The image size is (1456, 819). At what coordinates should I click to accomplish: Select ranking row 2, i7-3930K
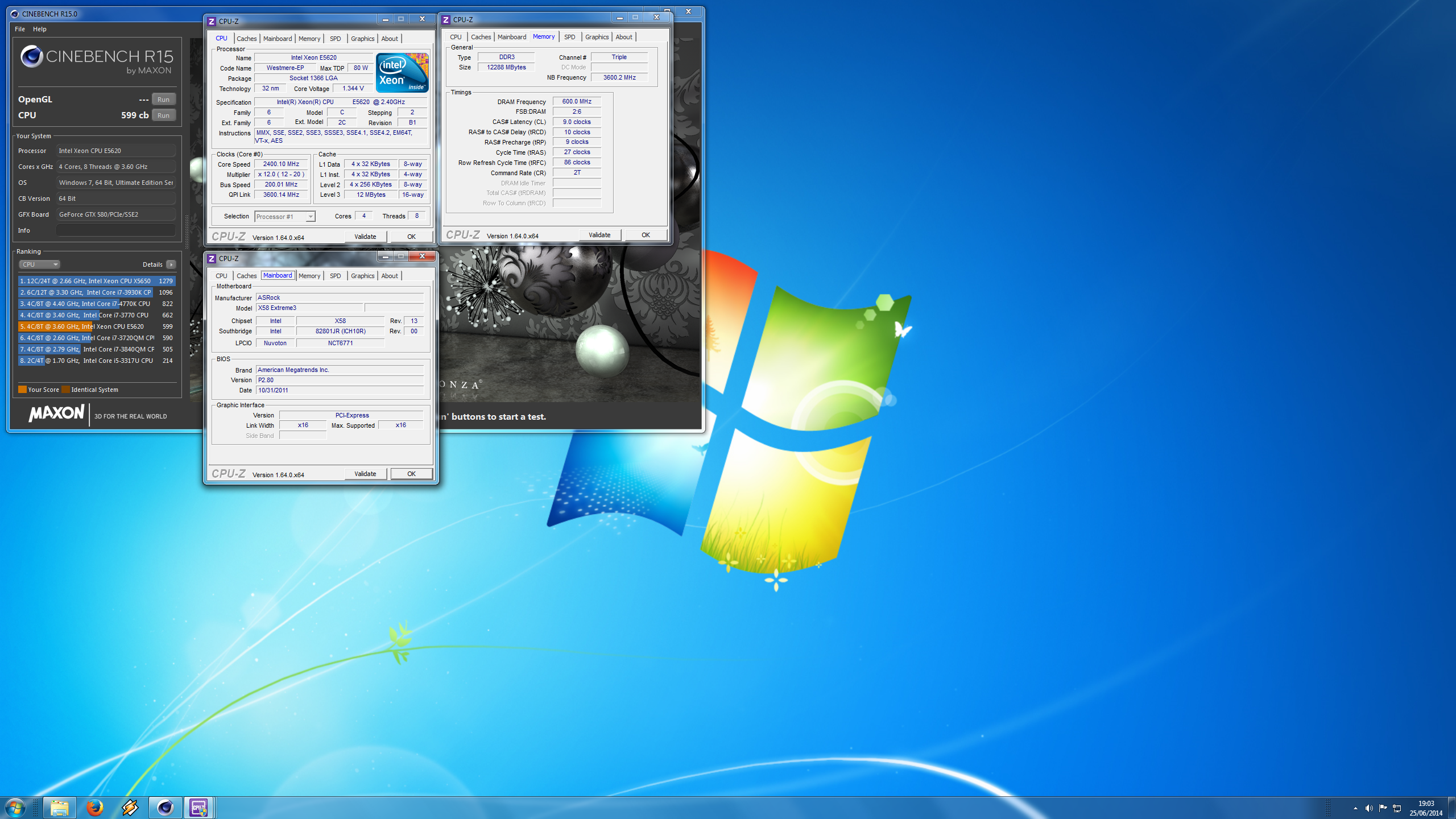[96, 292]
